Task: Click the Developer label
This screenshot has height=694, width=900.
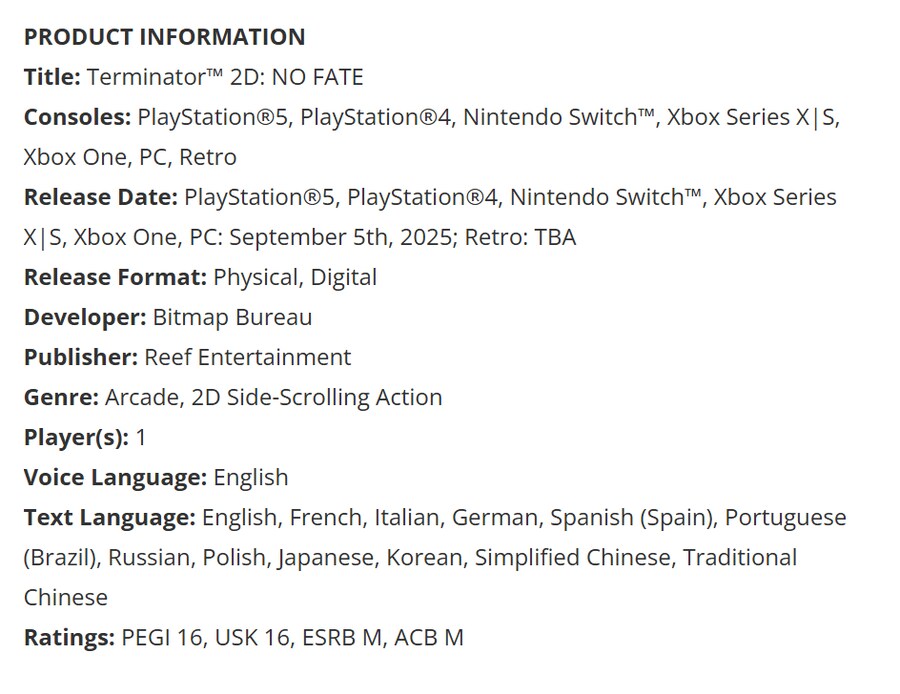Action: (85, 317)
